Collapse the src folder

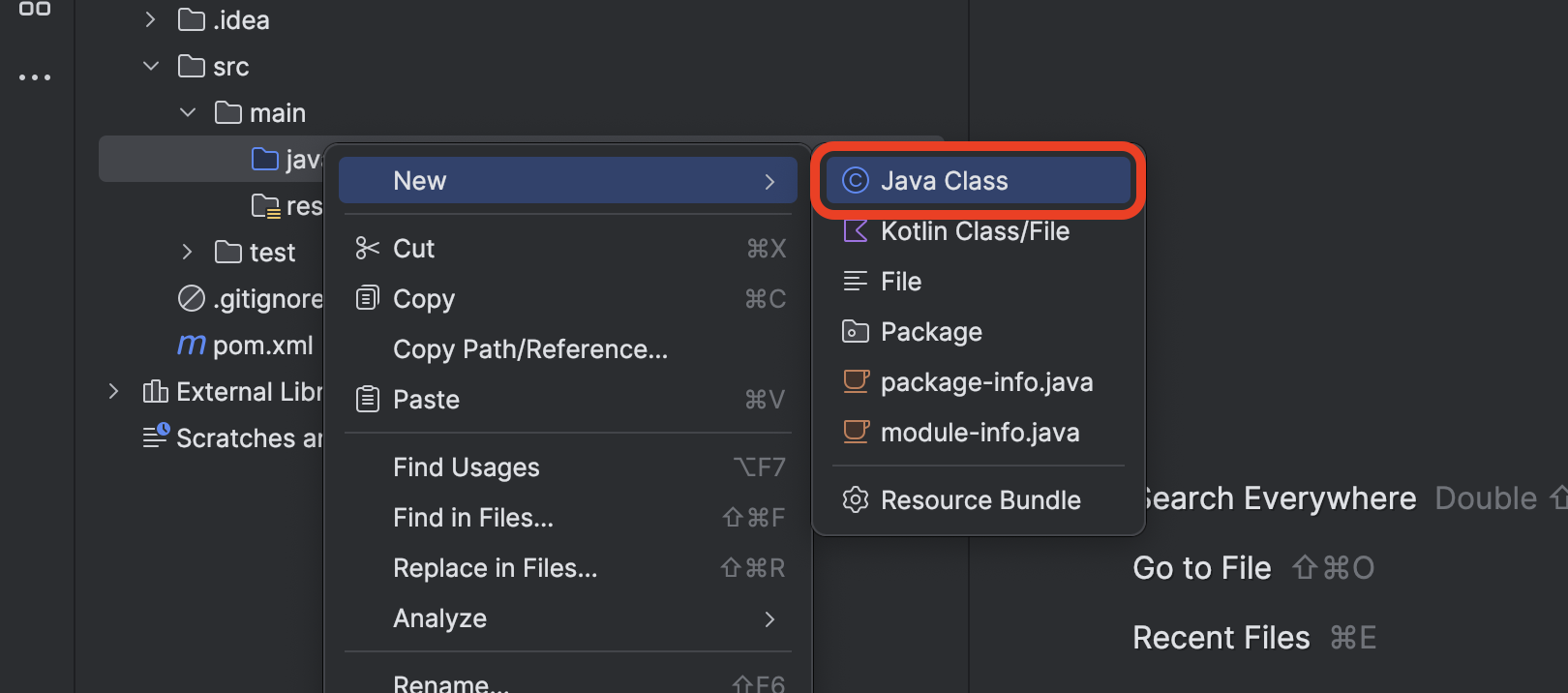[151, 66]
